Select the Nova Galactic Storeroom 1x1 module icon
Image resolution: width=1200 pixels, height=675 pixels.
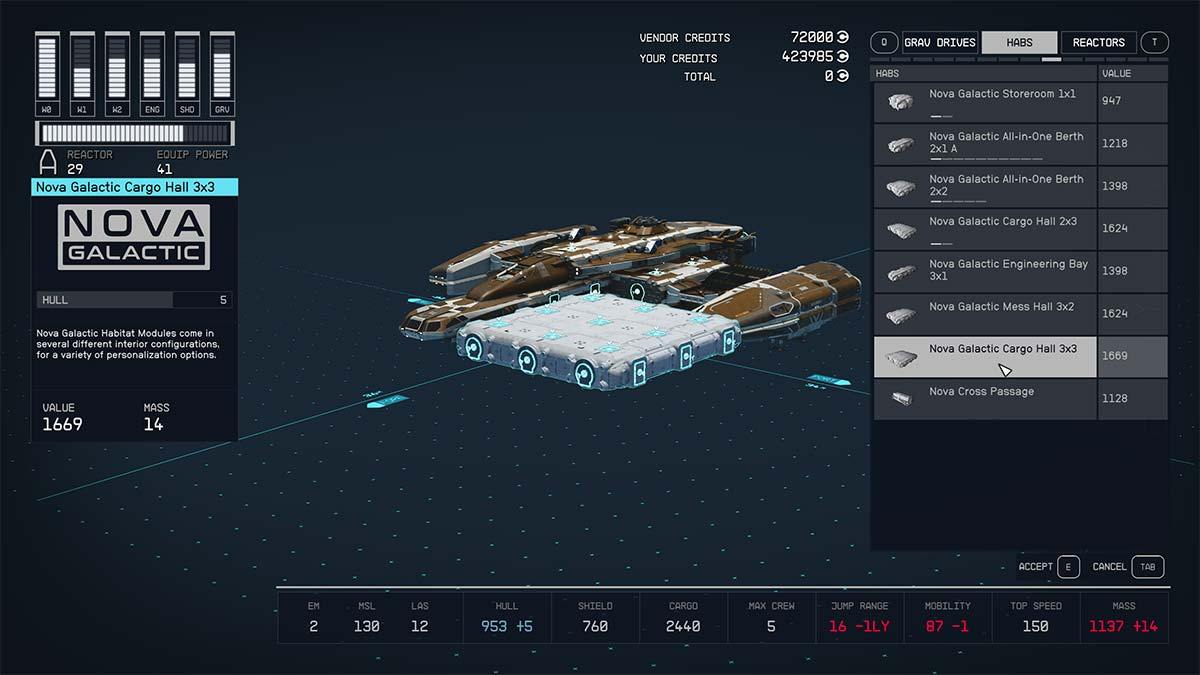point(901,101)
